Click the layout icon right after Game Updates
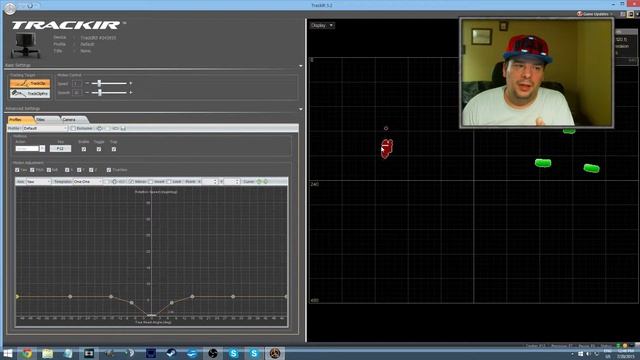 pos(622,14)
